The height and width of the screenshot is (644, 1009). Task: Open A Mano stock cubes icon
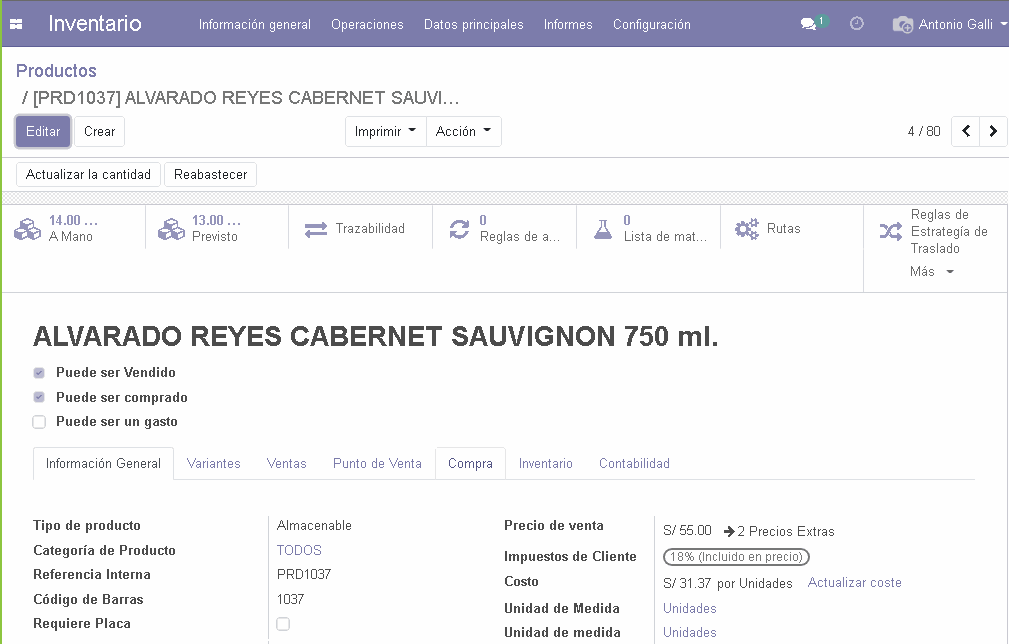point(28,229)
